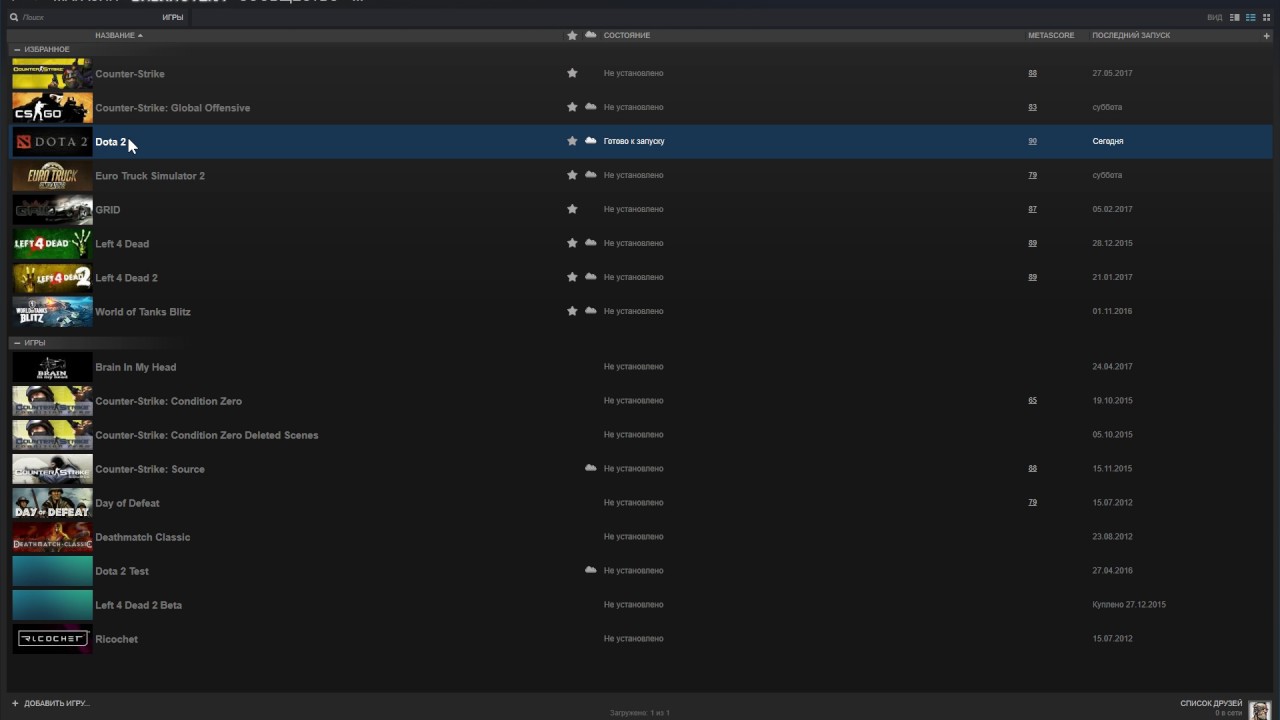Click Metascore 88 for Counter-Strike: Source

pyautogui.click(x=1032, y=468)
